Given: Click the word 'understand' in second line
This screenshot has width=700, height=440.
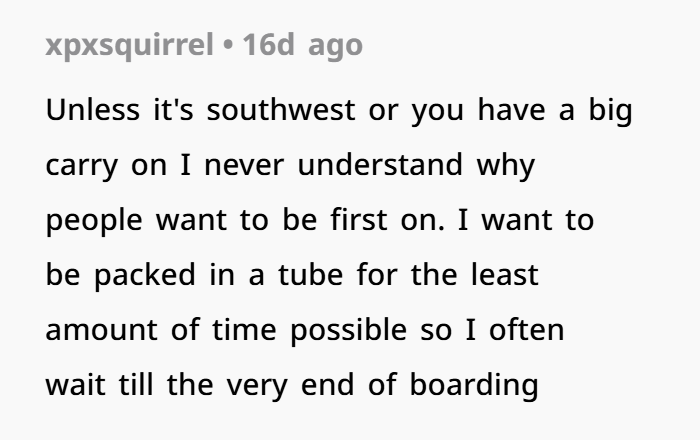Looking at the screenshot, I should point(380,165).
